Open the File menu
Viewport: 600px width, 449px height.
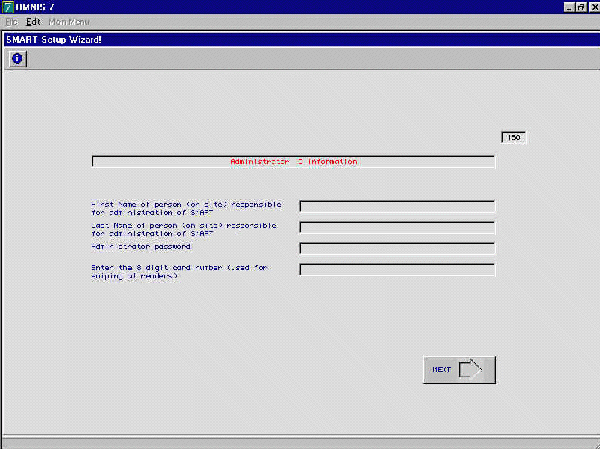click(11, 22)
